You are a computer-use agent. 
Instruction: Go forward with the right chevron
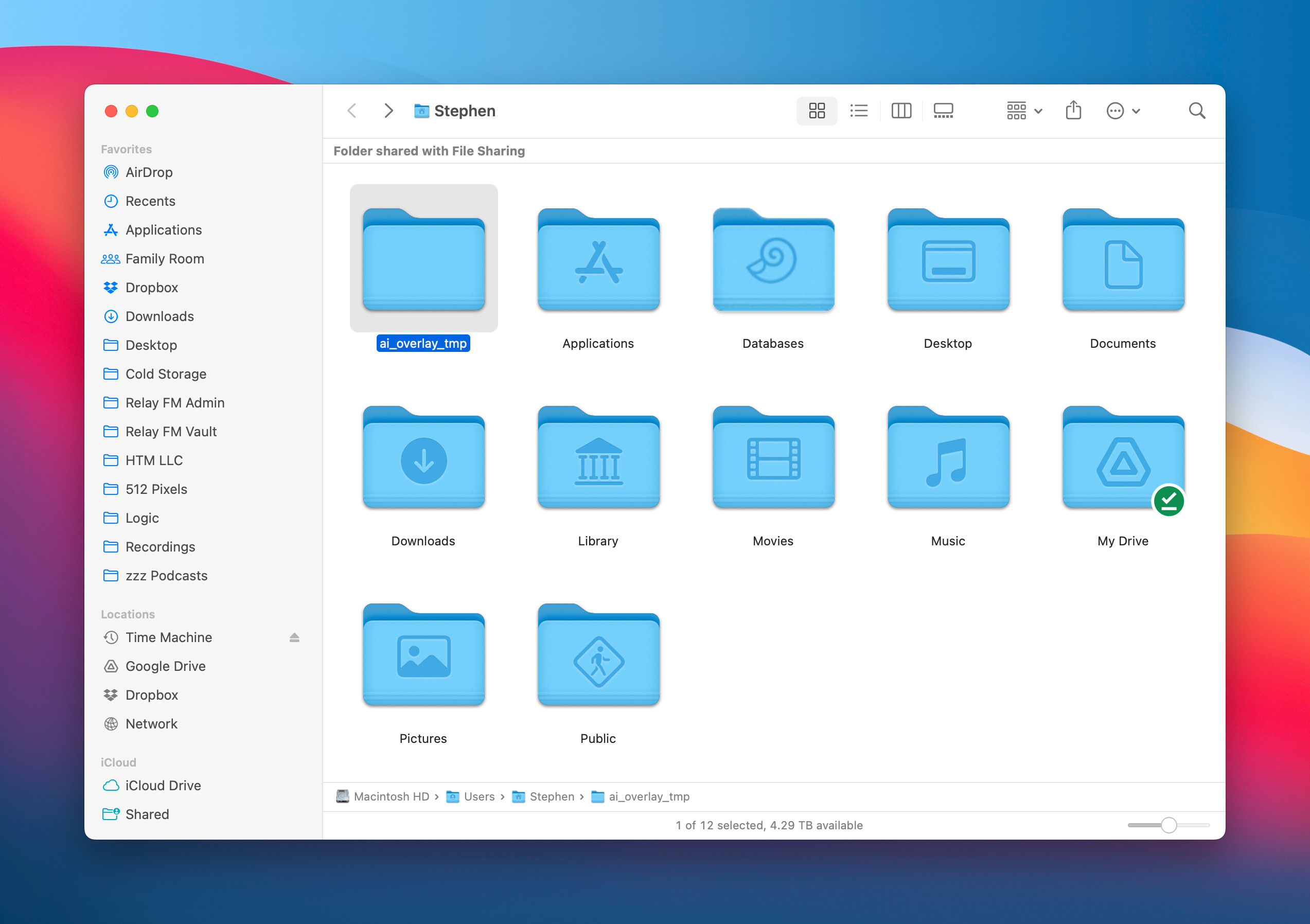point(388,111)
